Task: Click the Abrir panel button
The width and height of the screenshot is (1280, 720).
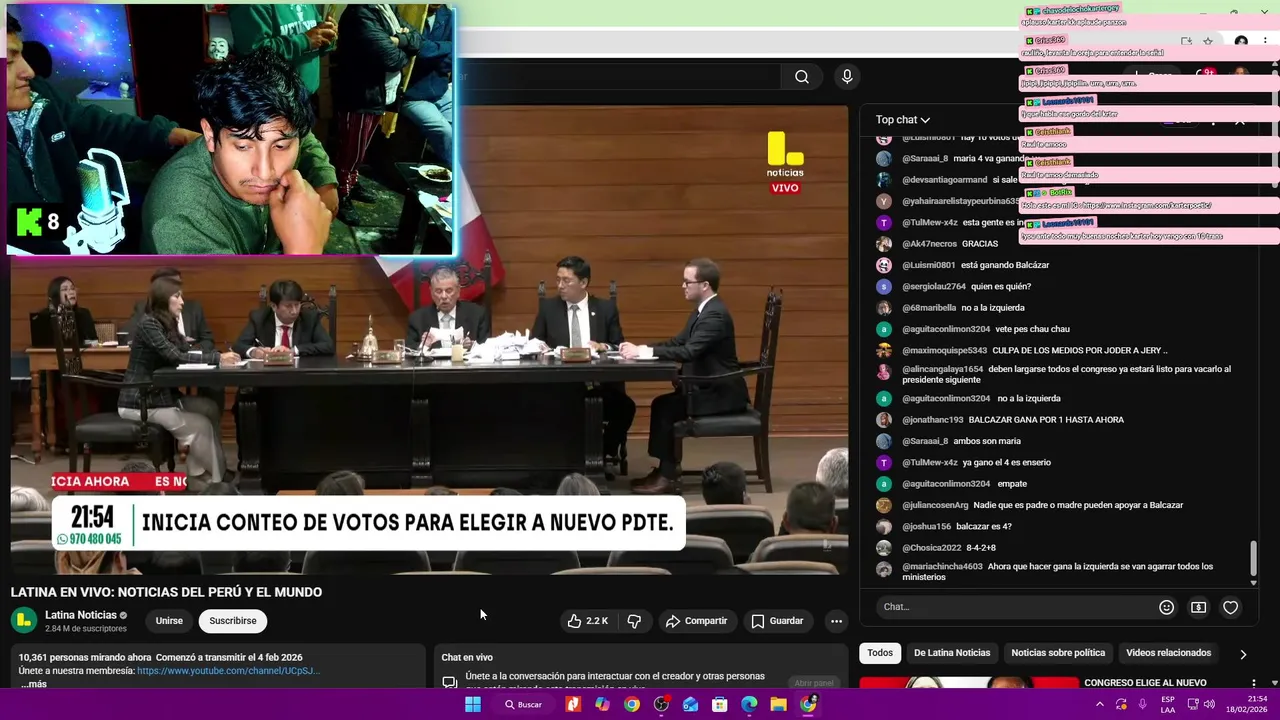Action: [x=813, y=683]
